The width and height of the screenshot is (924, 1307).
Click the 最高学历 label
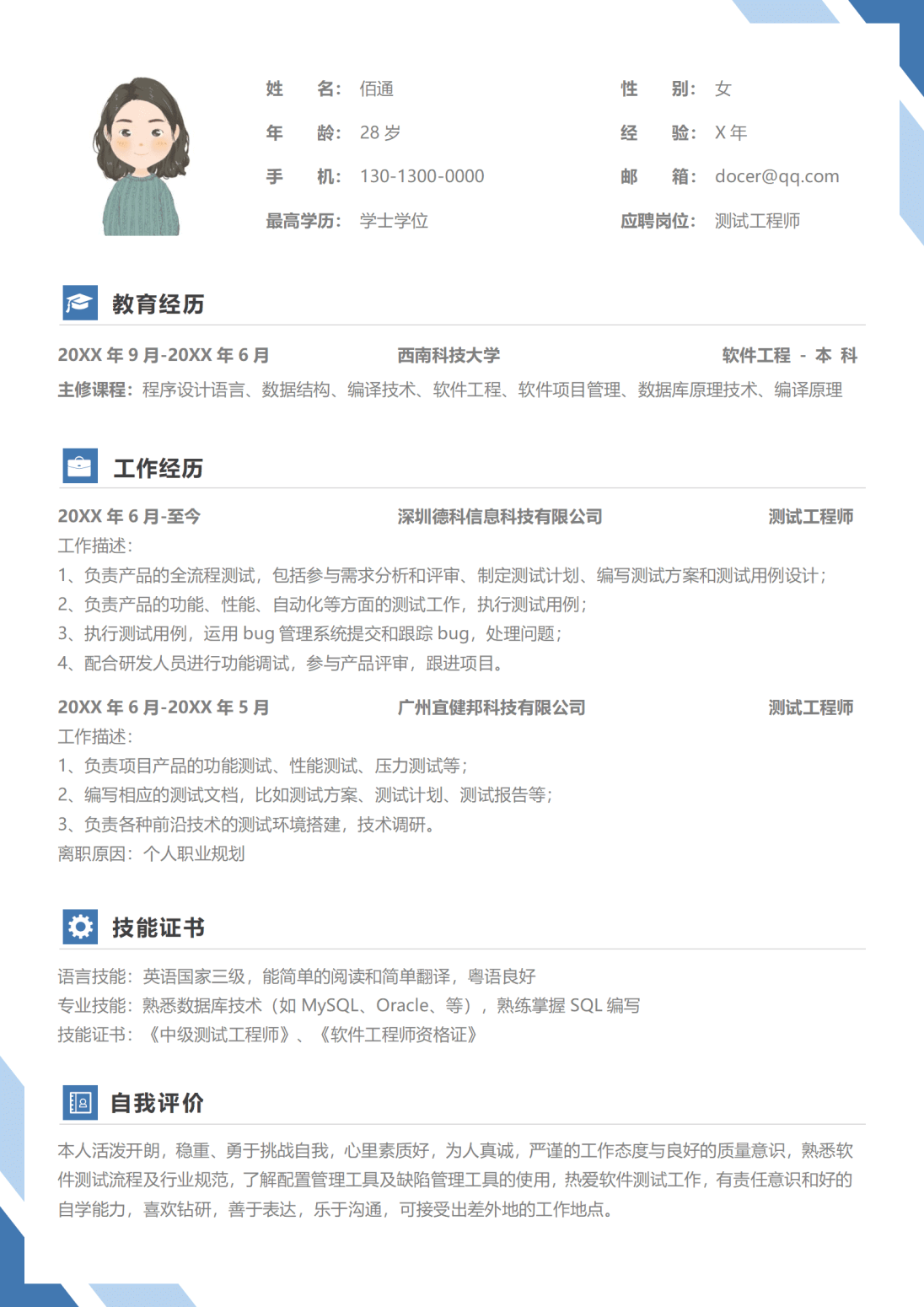click(x=304, y=221)
